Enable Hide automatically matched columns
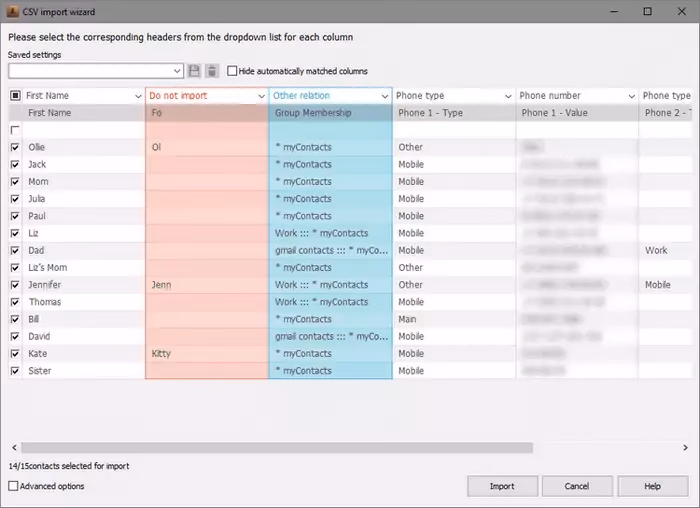Screen dimensions: 700x508 click(232, 71)
